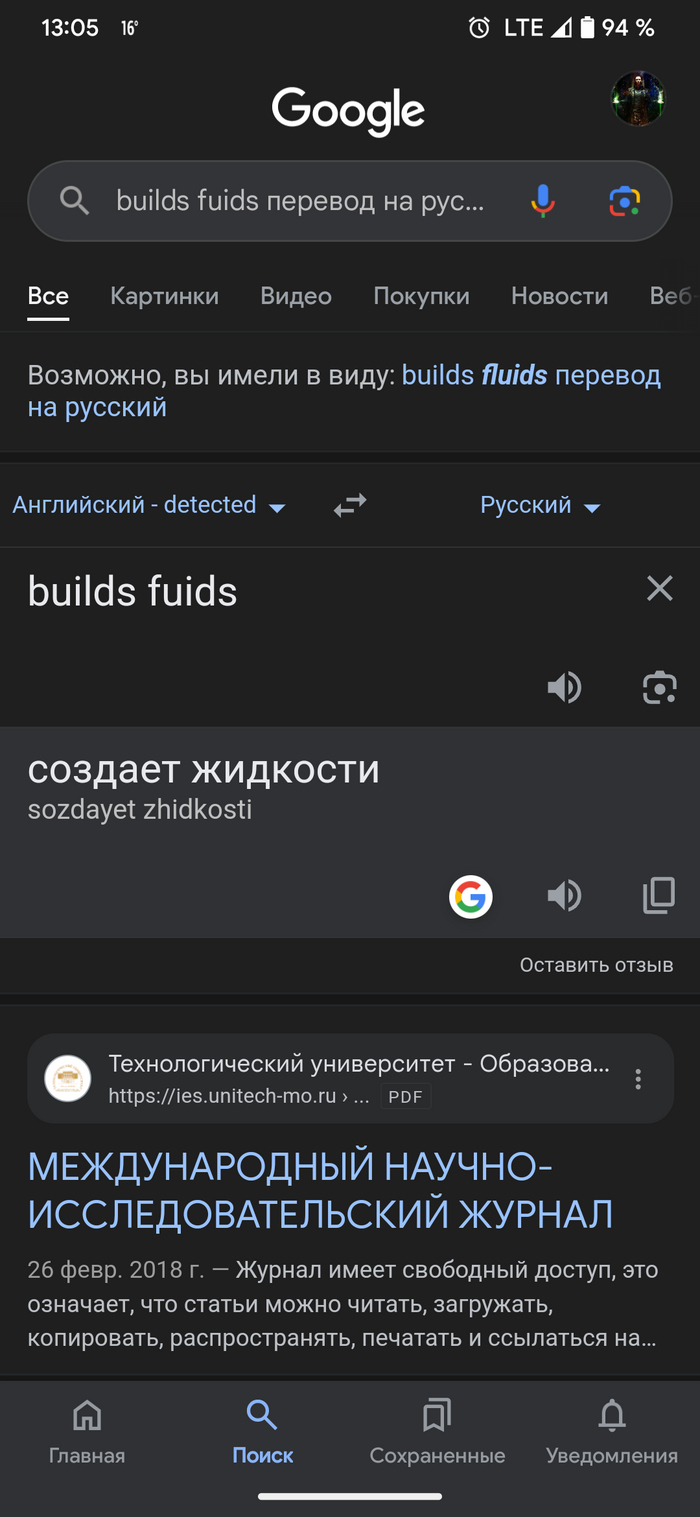The width and height of the screenshot is (700, 1517).
Task: Tap the voice search microphone icon
Action: coord(543,201)
